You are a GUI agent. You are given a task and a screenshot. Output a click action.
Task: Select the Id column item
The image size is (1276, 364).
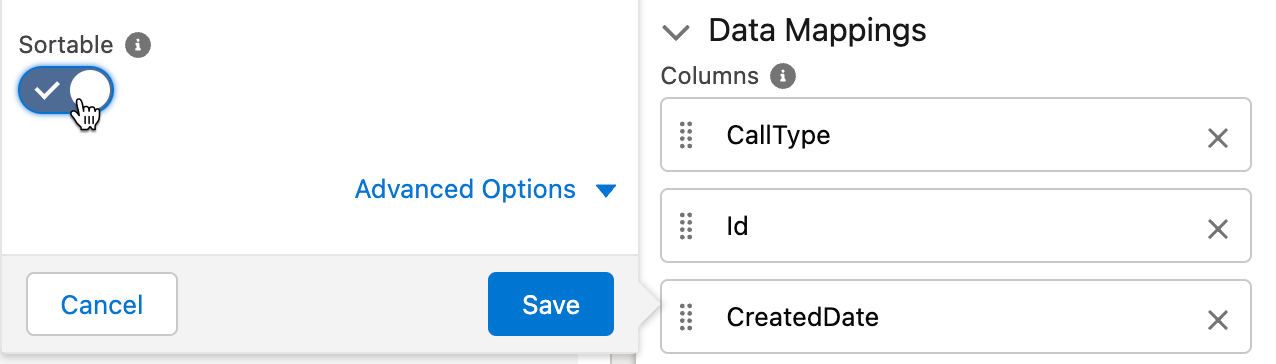tap(956, 226)
